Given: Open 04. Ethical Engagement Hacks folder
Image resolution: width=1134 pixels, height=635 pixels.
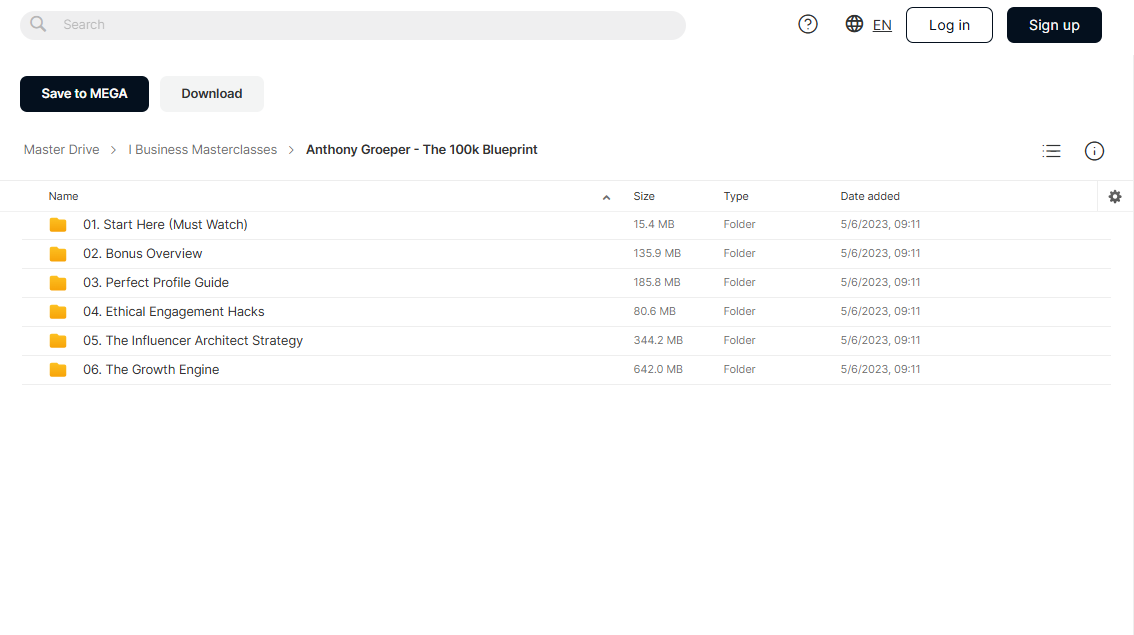Looking at the screenshot, I should click(174, 312).
